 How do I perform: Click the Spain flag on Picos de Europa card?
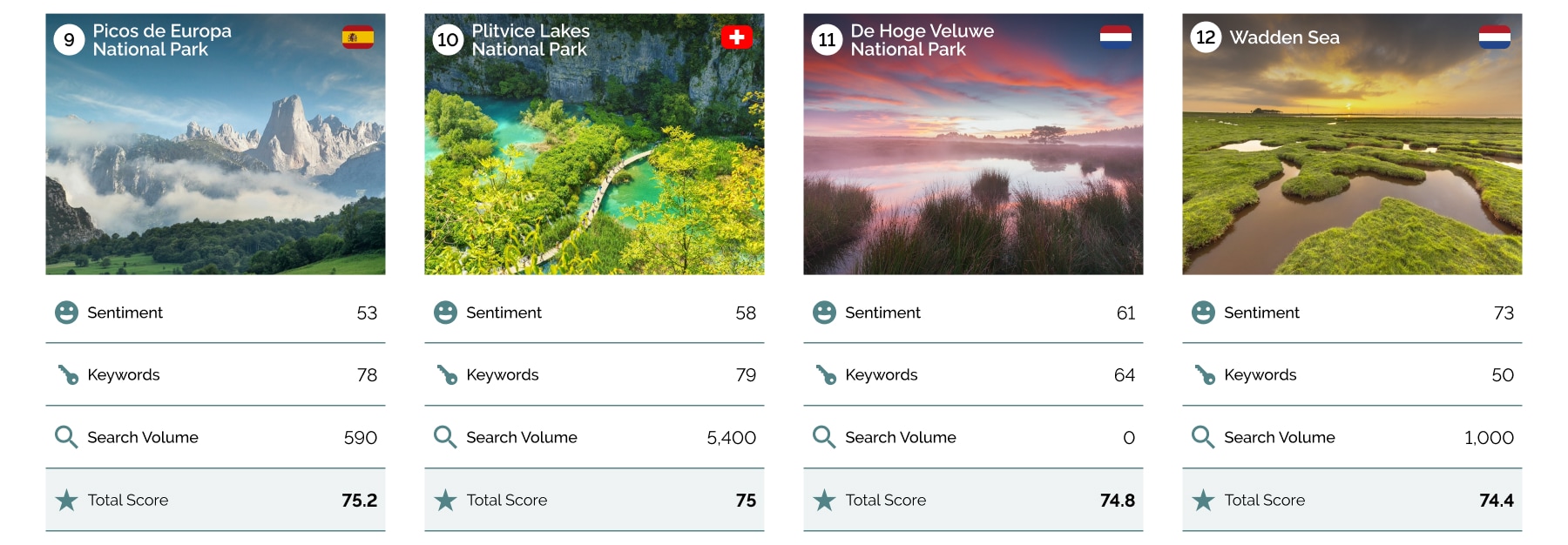[x=357, y=37]
